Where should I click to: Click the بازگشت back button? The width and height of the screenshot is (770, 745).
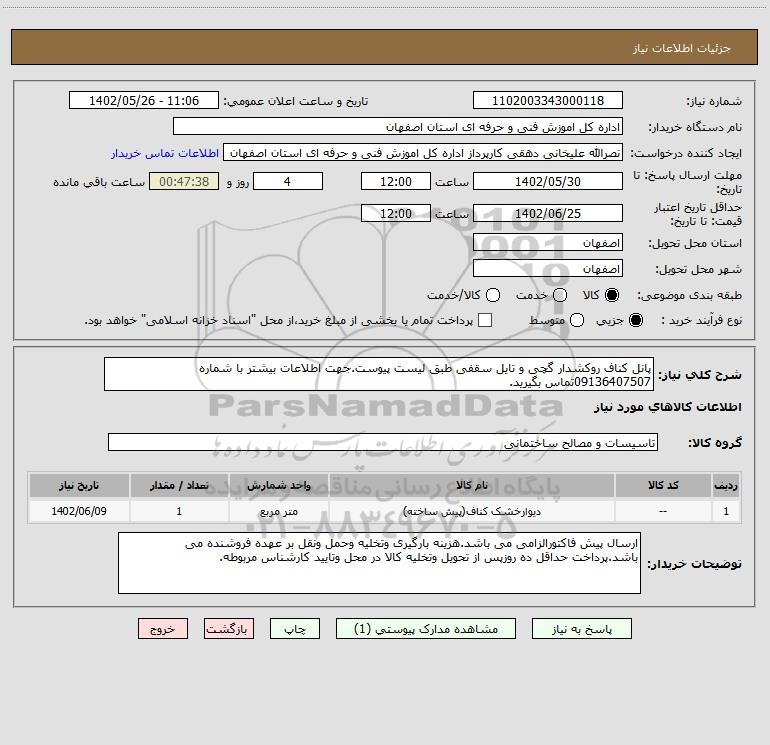coord(229,629)
